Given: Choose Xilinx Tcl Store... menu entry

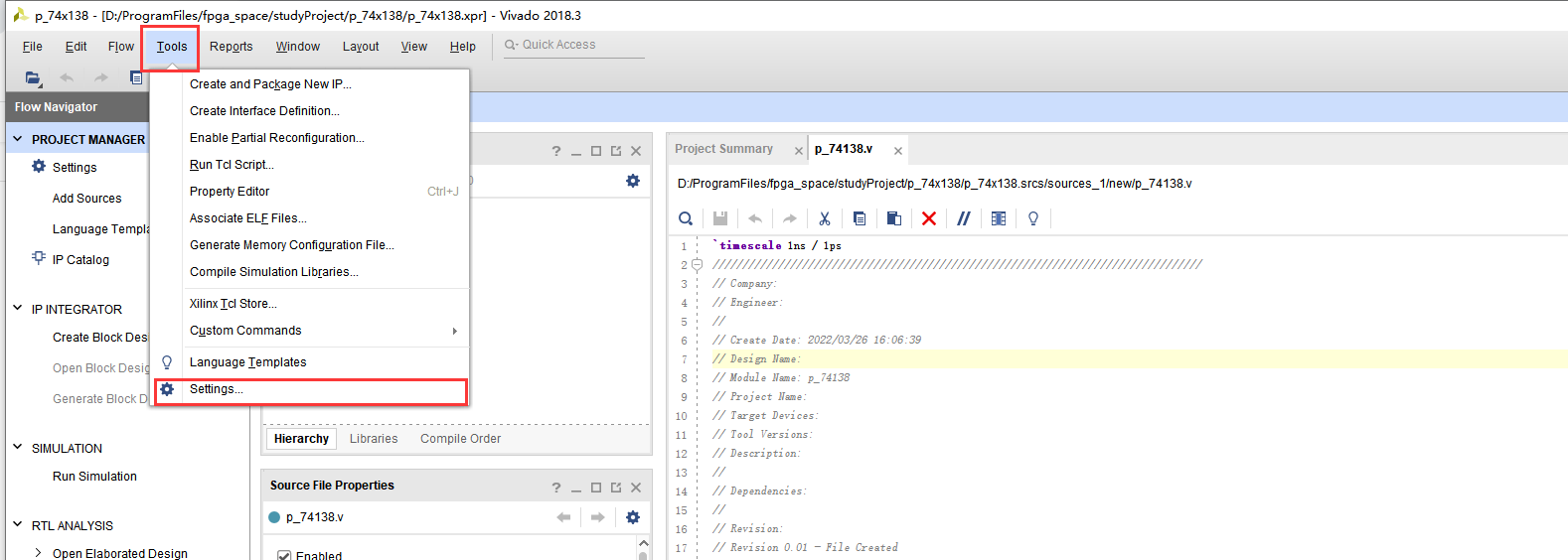Looking at the screenshot, I should coord(309,304).
